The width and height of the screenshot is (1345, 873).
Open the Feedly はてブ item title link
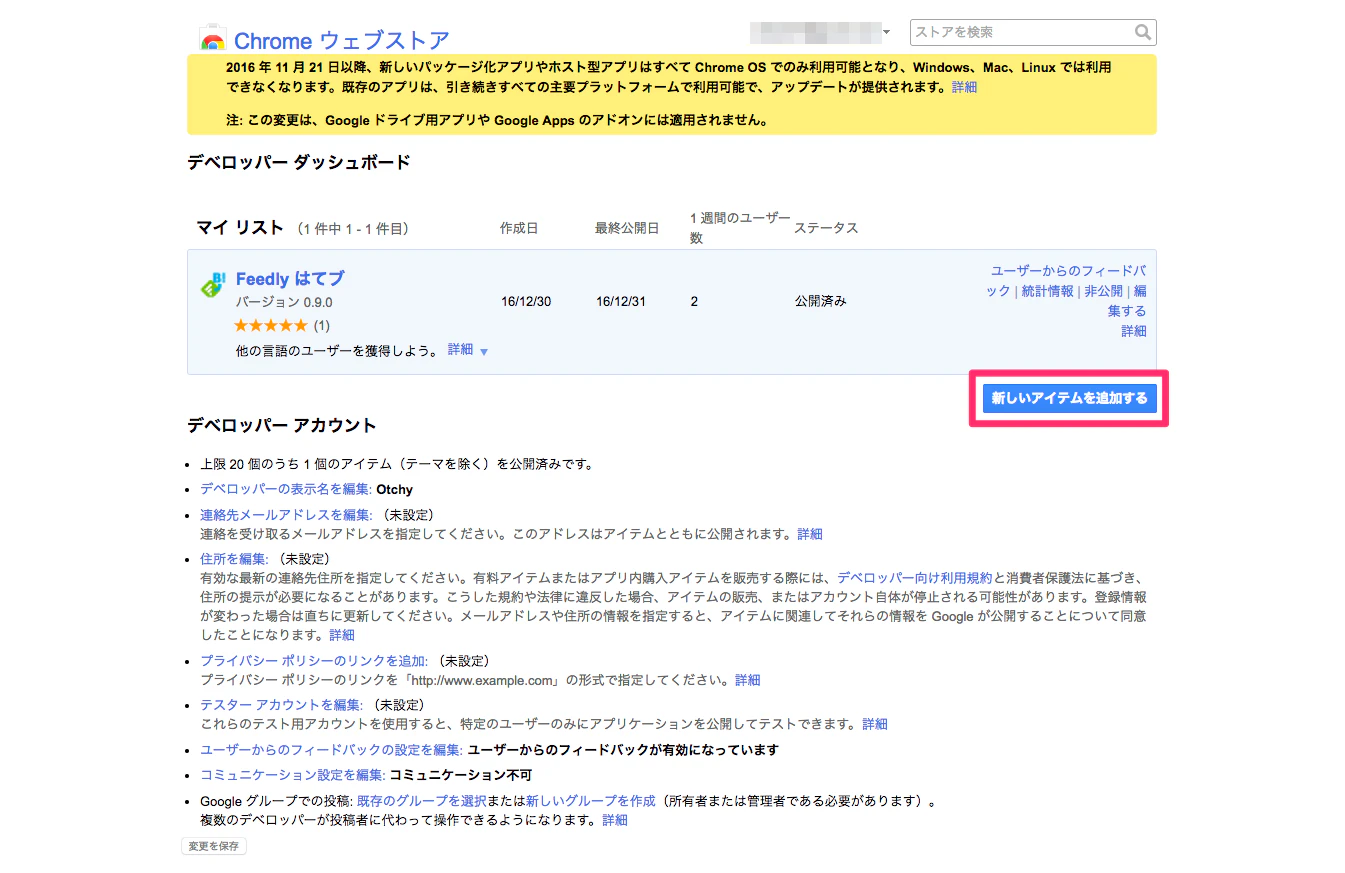(290, 279)
